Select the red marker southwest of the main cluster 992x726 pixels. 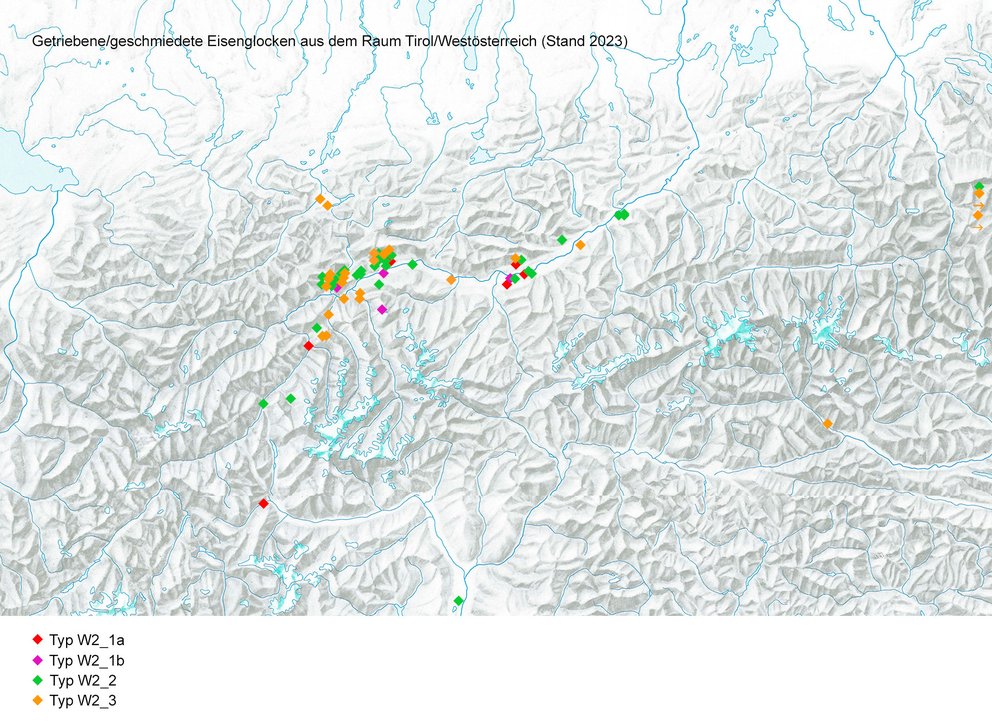(308, 345)
